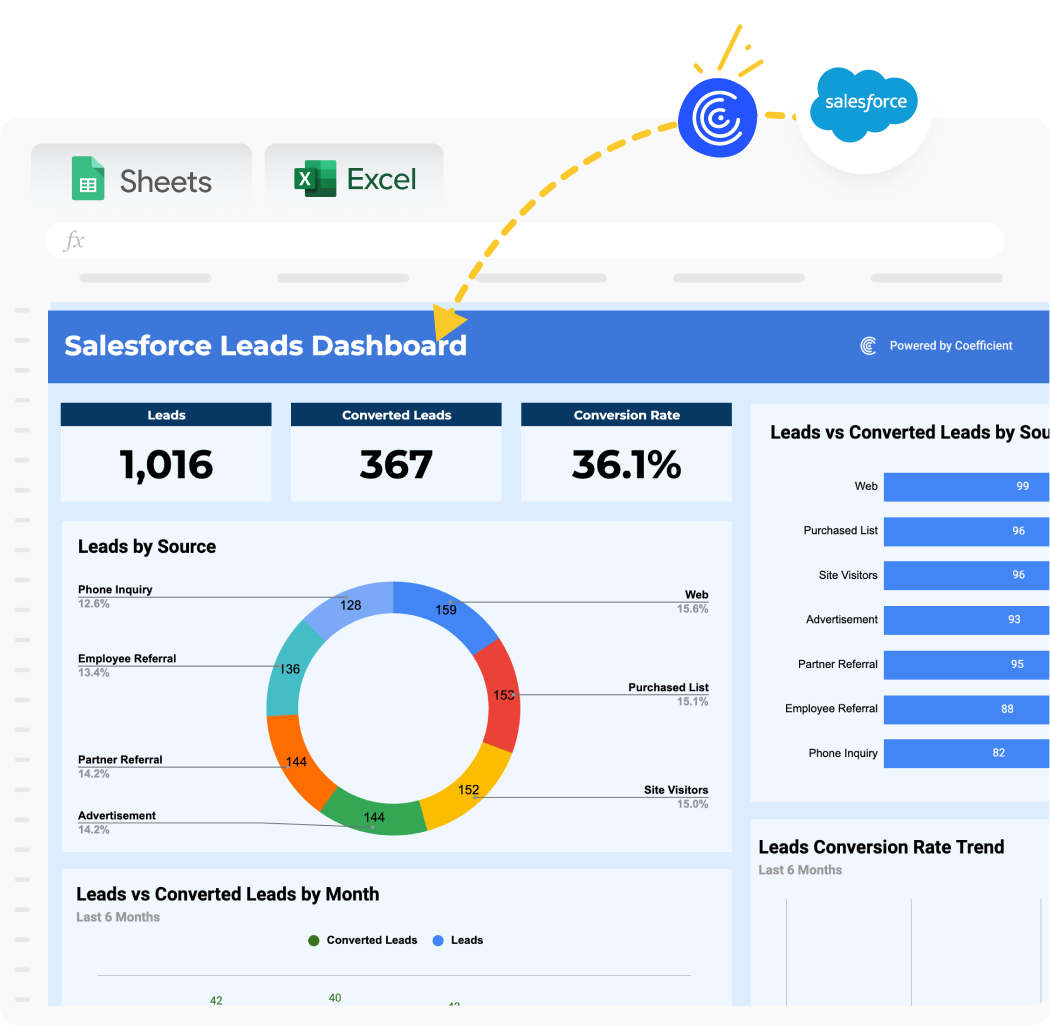The height and width of the screenshot is (1026, 1050).
Task: Select the Leads 1,016 value card
Action: (166, 464)
